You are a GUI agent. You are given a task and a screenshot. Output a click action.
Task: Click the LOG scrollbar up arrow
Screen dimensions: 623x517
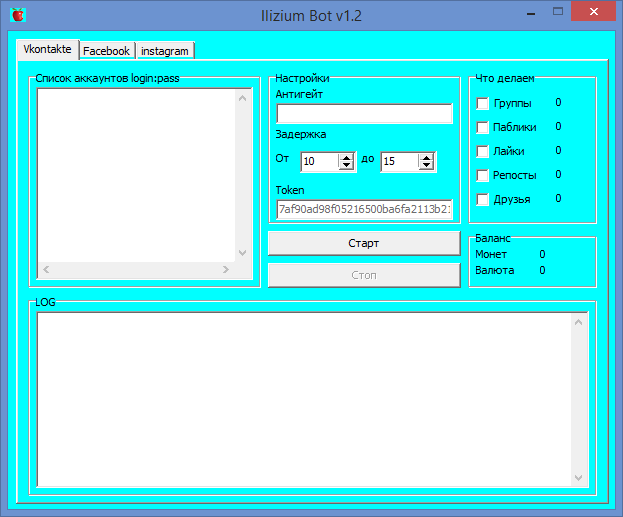(x=578, y=322)
